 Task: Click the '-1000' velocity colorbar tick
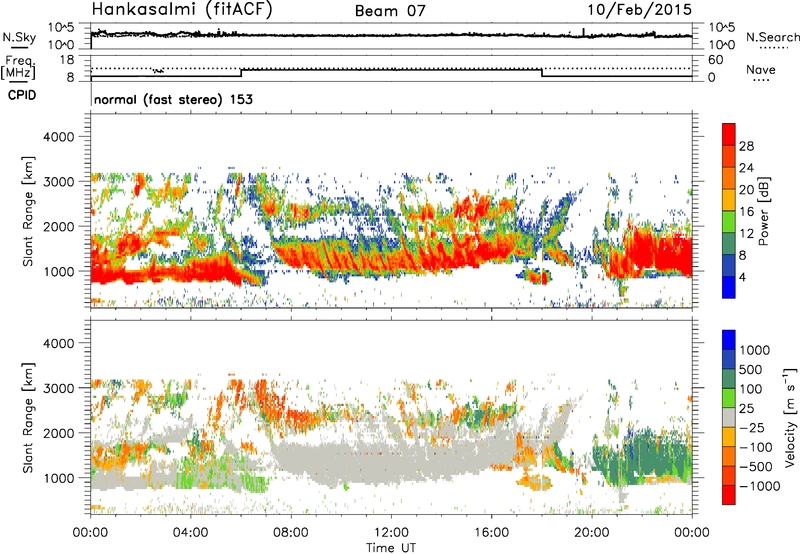[x=759, y=486]
